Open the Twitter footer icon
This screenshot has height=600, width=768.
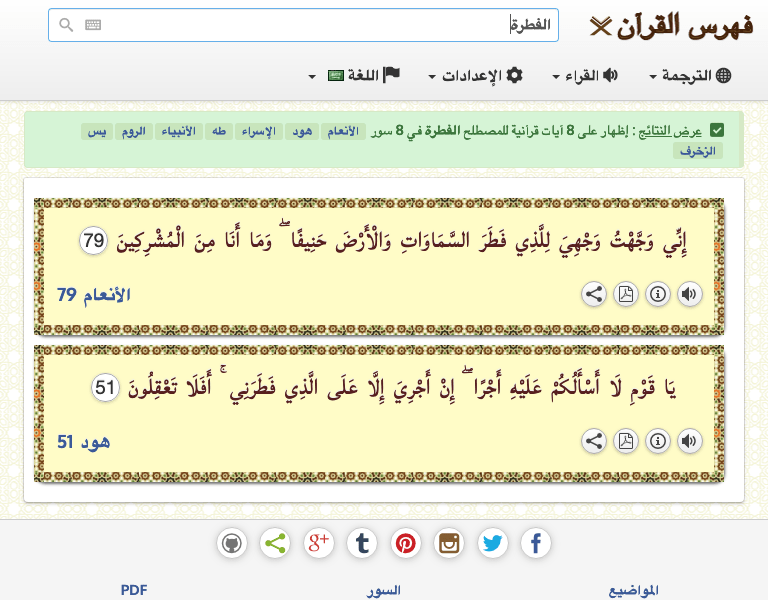[492, 543]
